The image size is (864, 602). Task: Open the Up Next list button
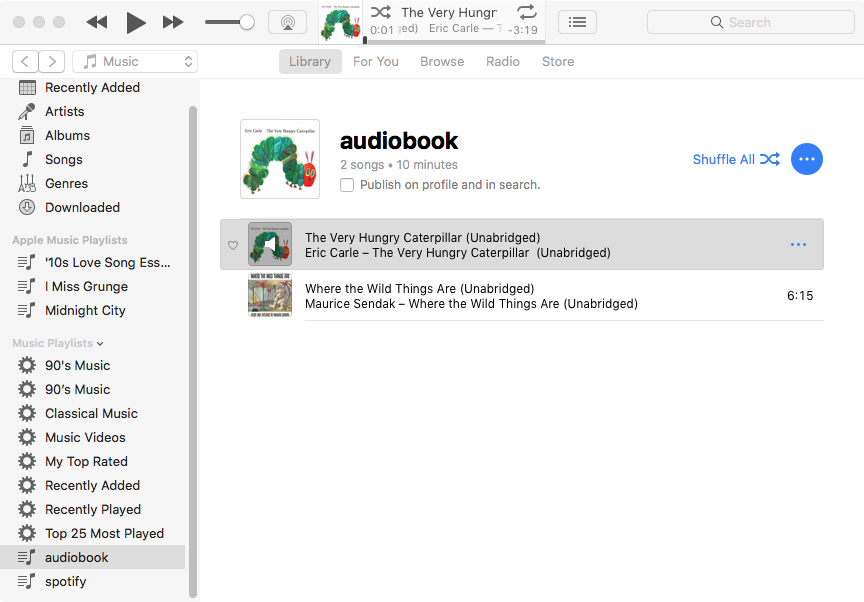577,22
